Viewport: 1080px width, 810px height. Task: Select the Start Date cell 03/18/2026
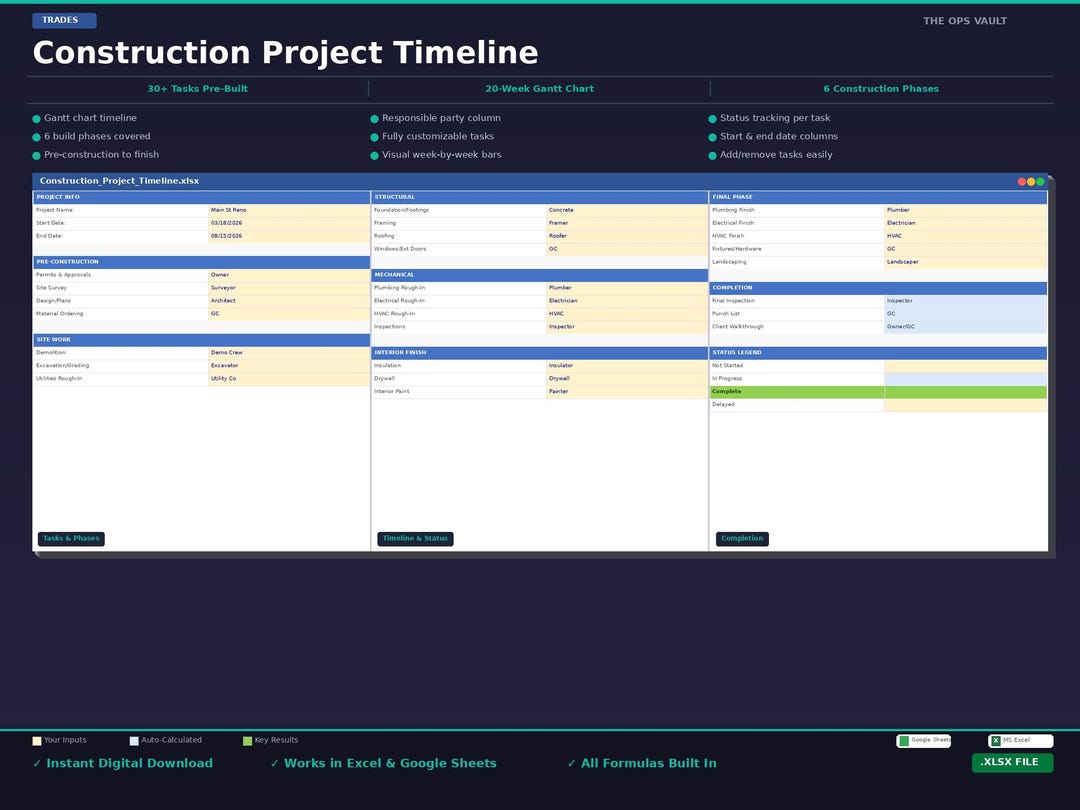point(289,223)
